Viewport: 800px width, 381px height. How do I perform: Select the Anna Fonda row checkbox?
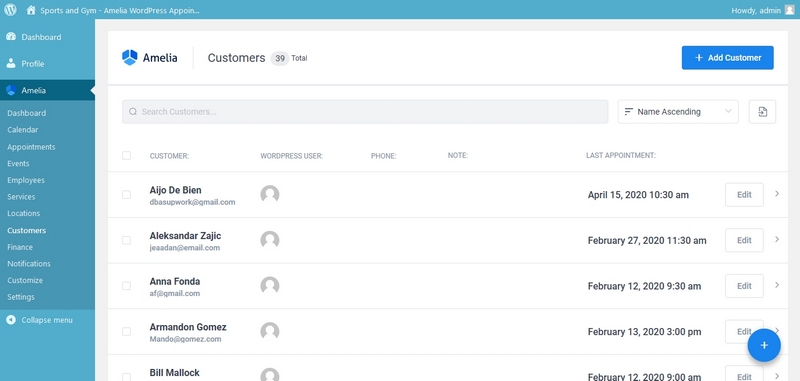coord(127,286)
